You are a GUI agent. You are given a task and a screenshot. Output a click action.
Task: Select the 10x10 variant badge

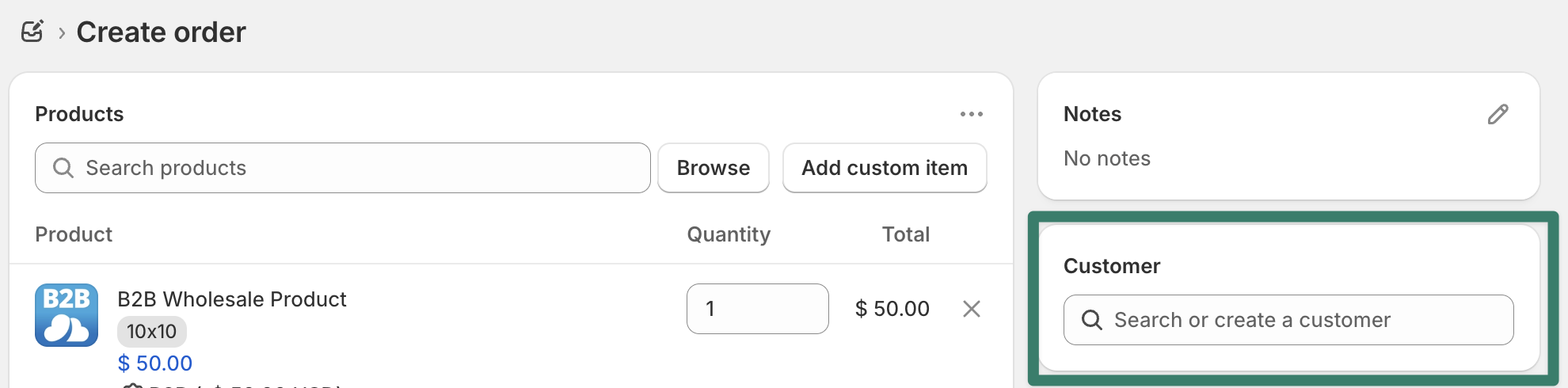coord(152,332)
